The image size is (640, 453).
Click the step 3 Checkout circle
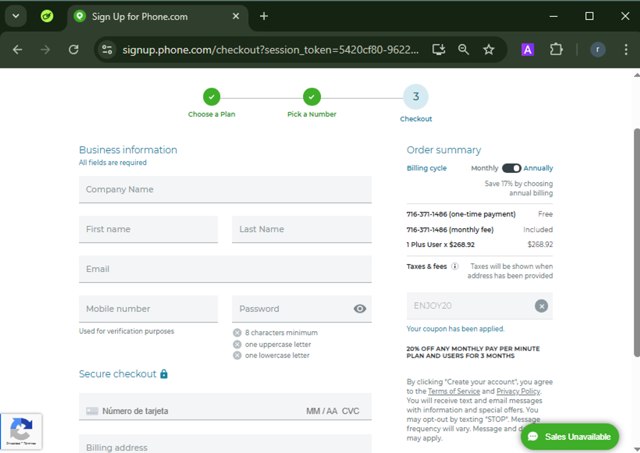pos(416,97)
